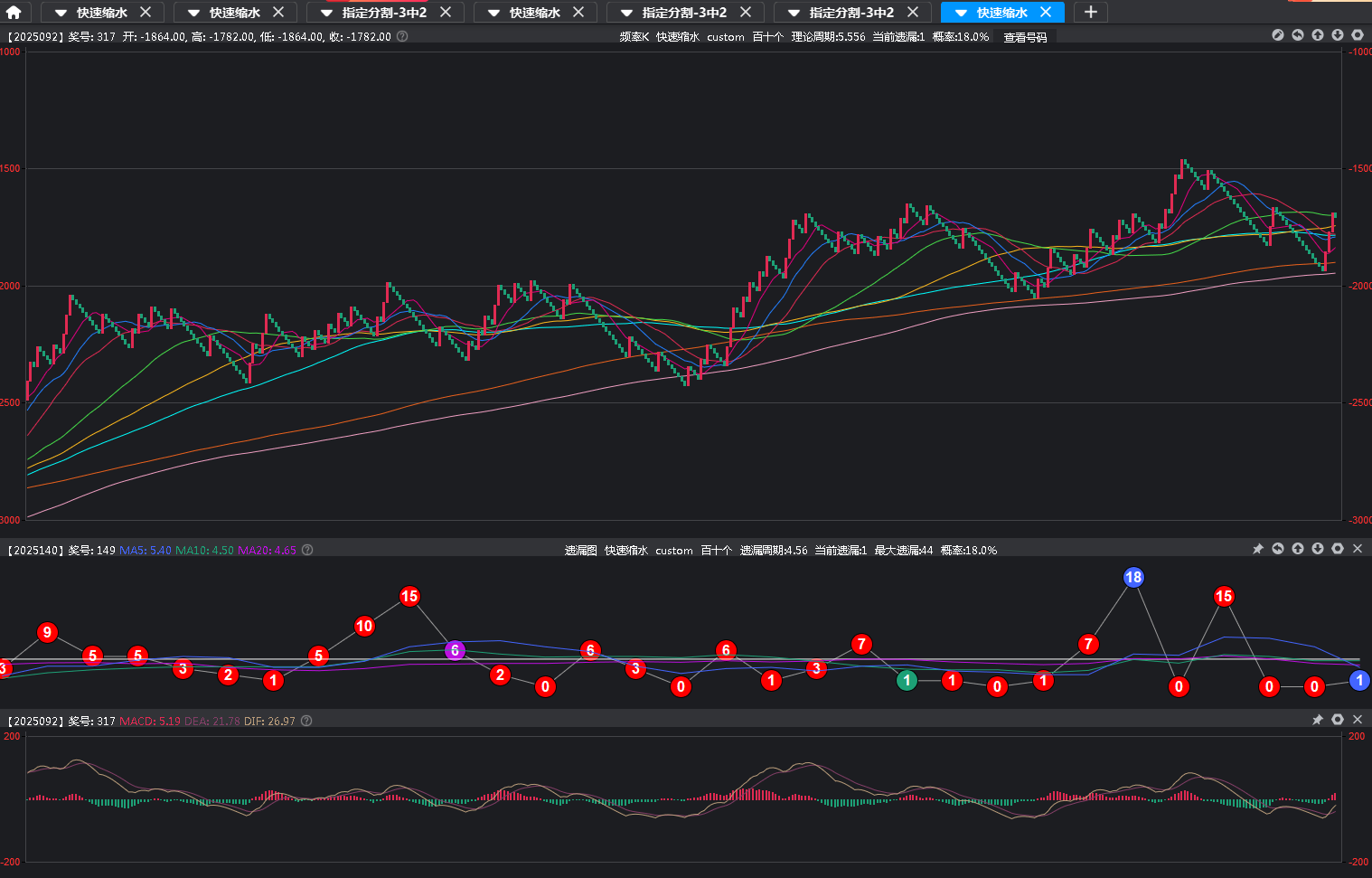
Task: Click the 遗漏图 label in the middle panel header
Action: click(581, 550)
